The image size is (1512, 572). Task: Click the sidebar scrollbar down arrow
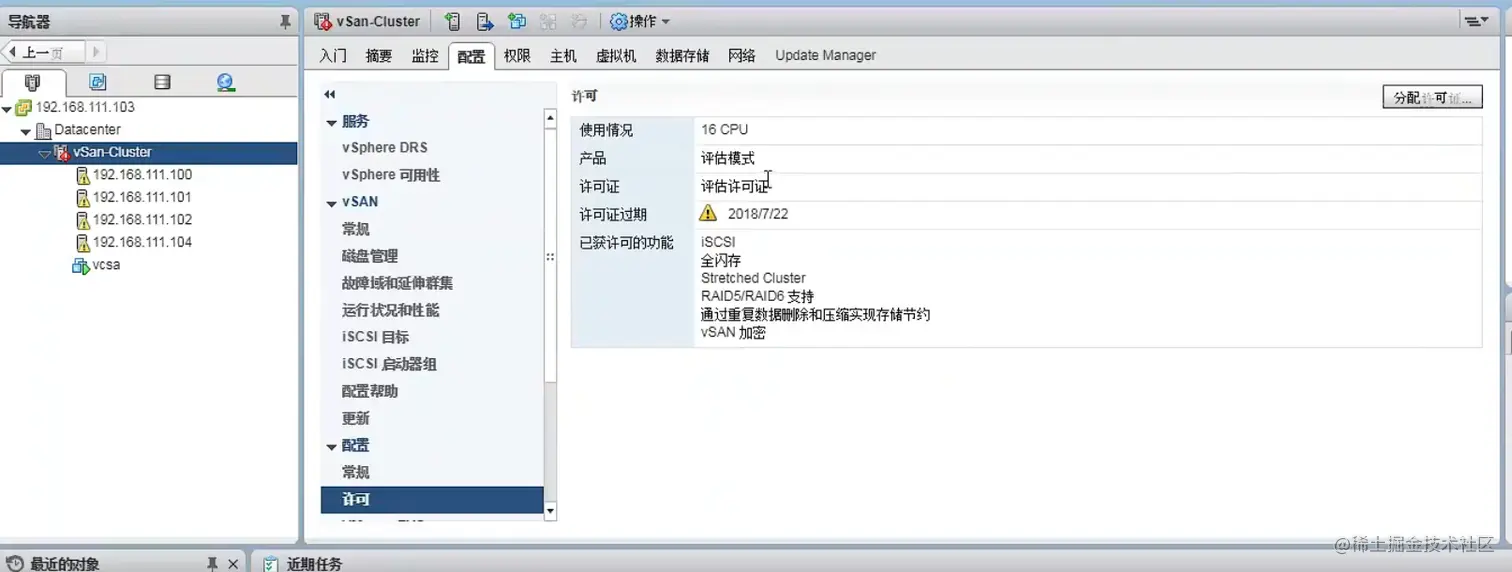pyautogui.click(x=550, y=511)
